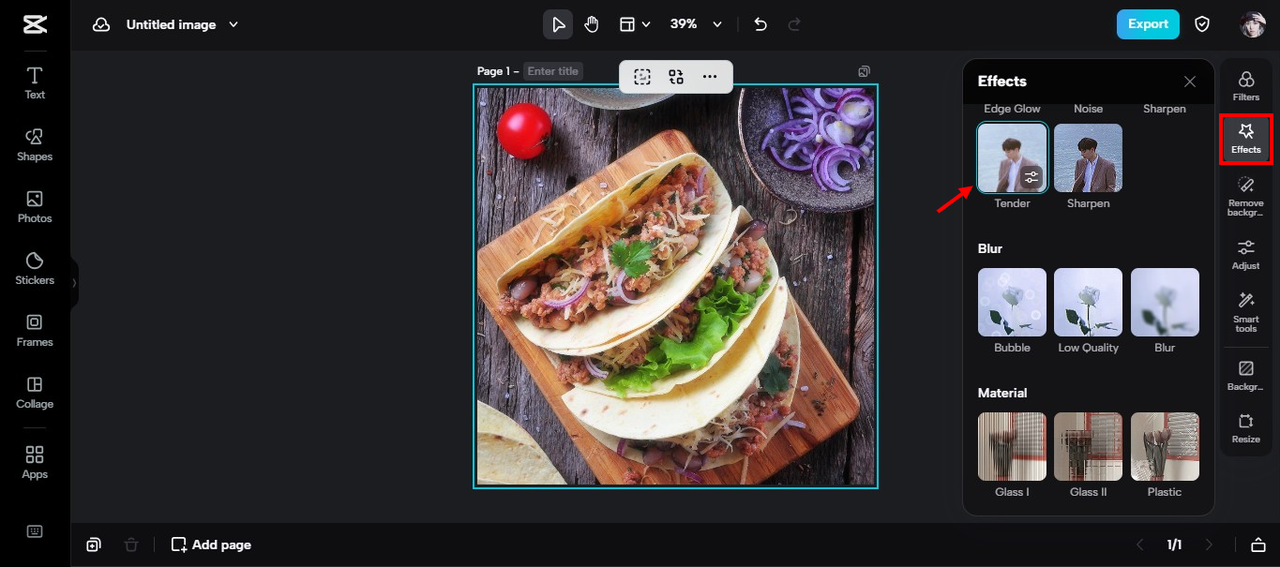Apply the Tender effect thumbnail

[1012, 158]
